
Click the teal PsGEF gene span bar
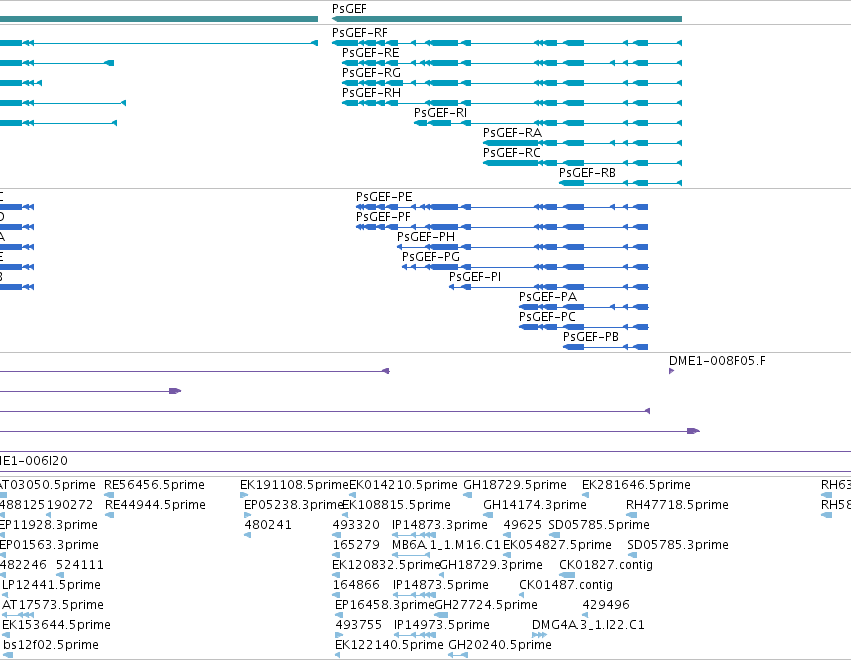(x=507, y=19)
